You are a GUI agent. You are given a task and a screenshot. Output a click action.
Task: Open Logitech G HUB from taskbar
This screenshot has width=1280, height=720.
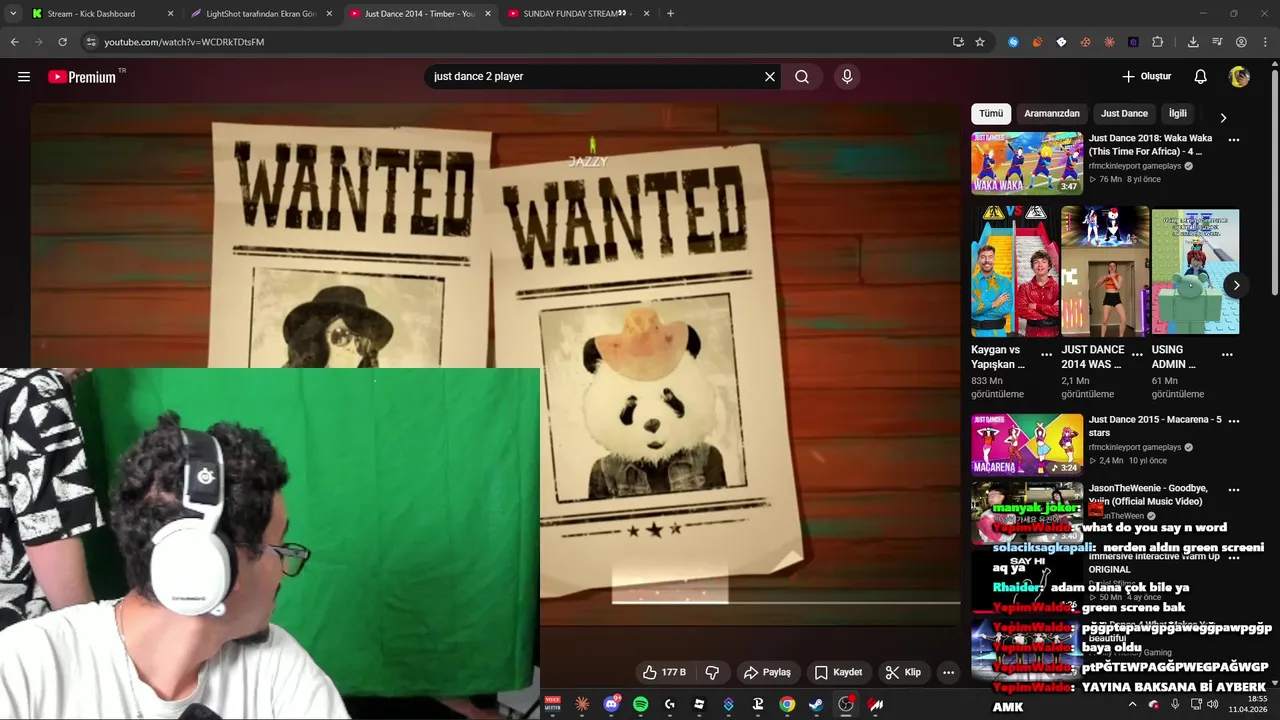pyautogui.click(x=670, y=704)
